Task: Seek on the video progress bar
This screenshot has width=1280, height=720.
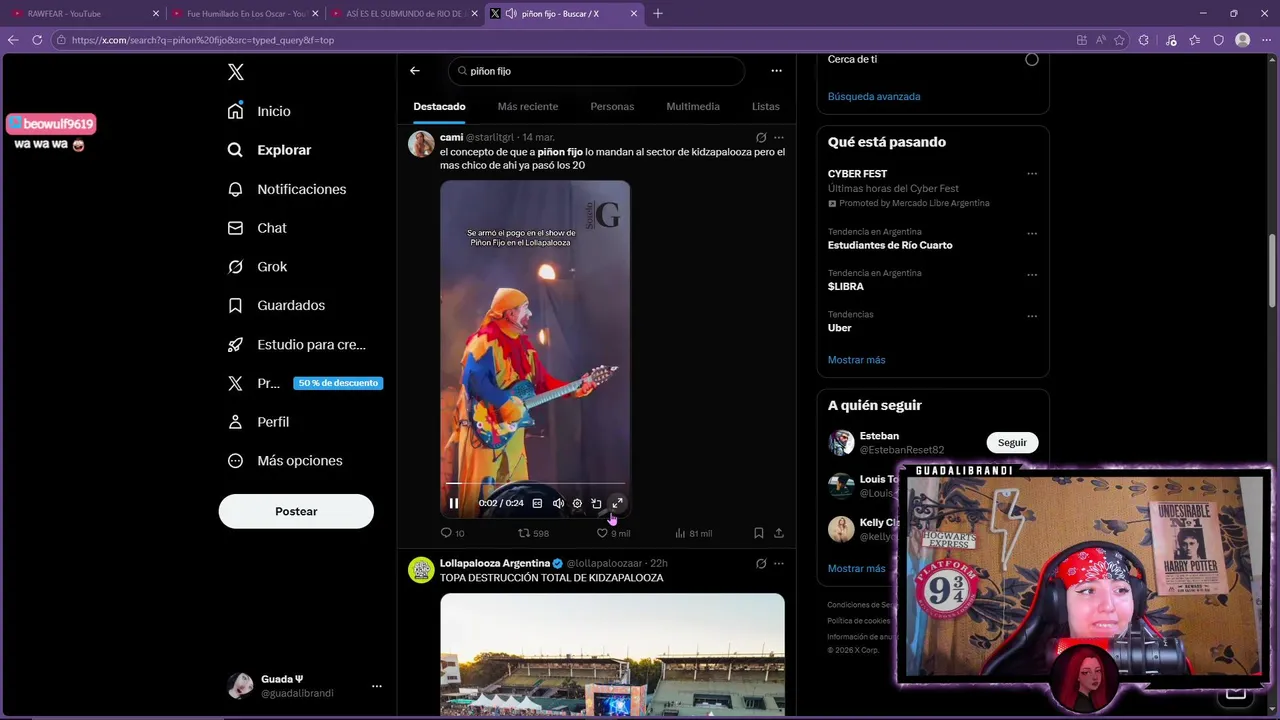Action: pyautogui.click(x=536, y=483)
